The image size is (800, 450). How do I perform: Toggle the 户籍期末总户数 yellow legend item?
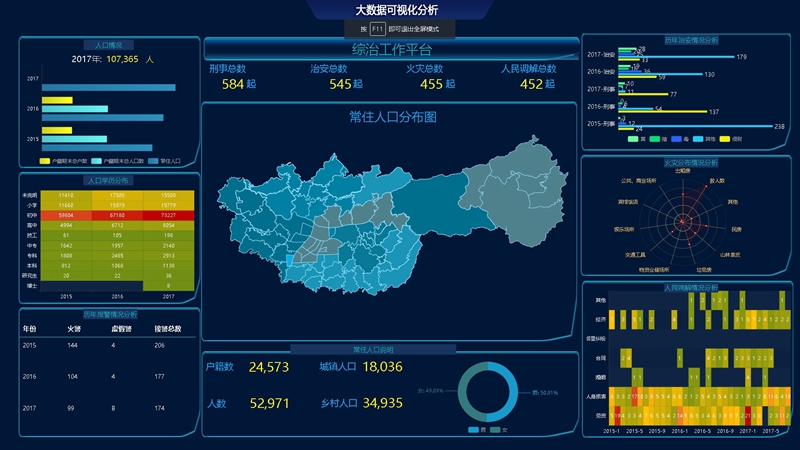point(45,160)
